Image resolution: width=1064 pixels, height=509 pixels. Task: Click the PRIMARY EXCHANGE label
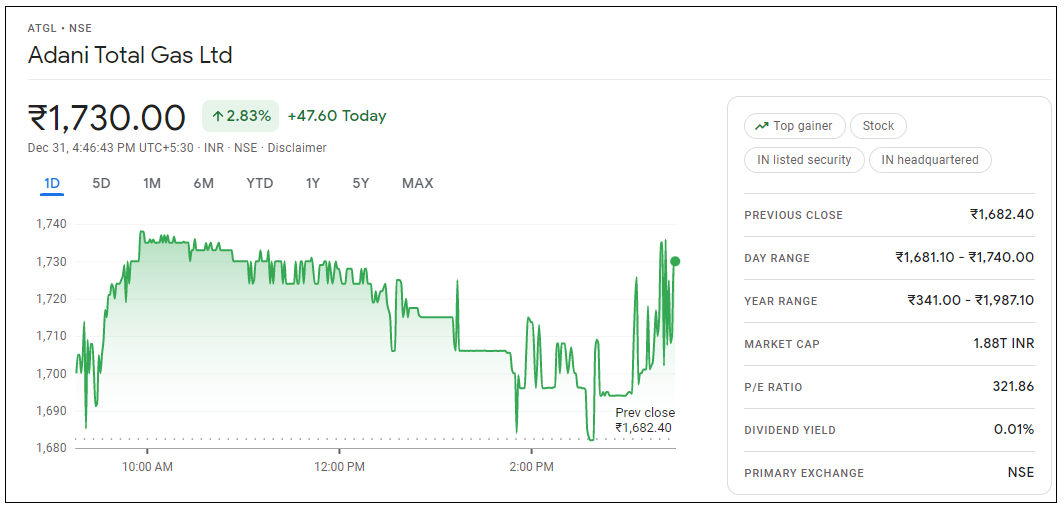point(804,473)
